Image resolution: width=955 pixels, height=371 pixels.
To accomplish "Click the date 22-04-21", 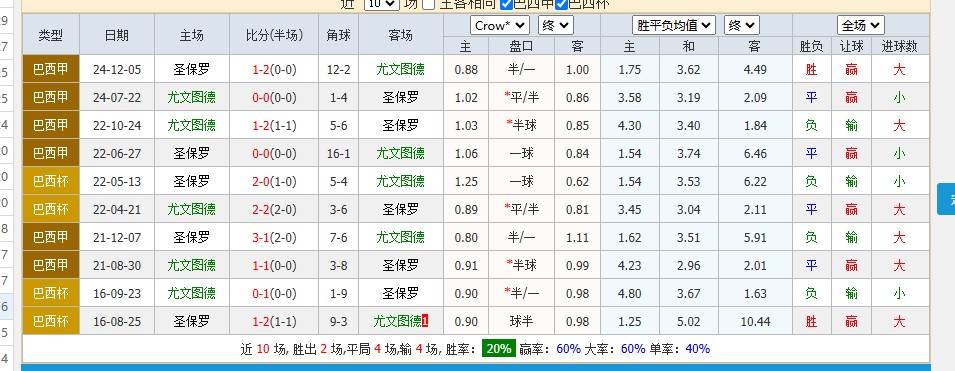I will (x=117, y=210).
